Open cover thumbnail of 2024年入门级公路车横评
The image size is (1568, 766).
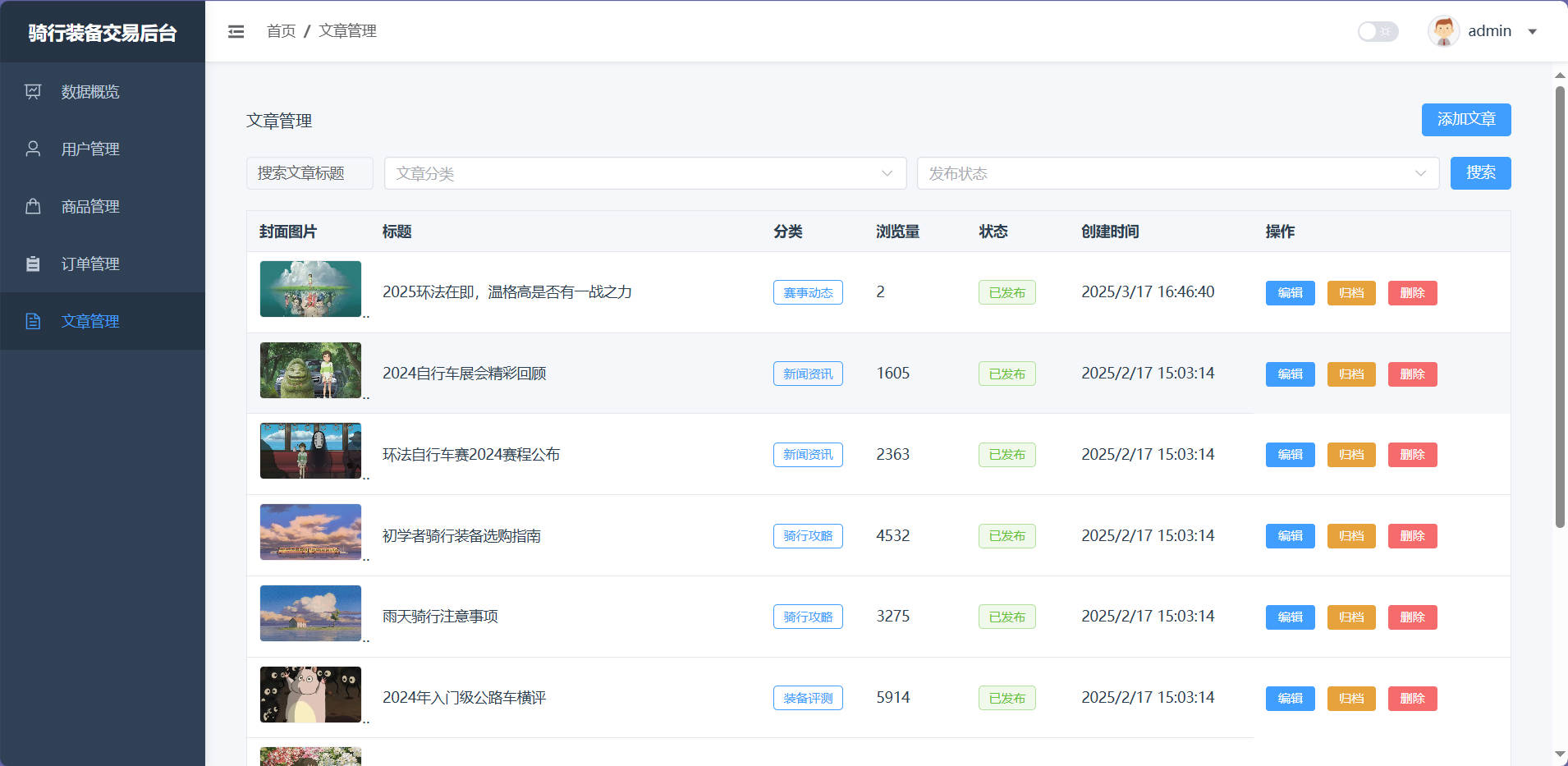310,695
